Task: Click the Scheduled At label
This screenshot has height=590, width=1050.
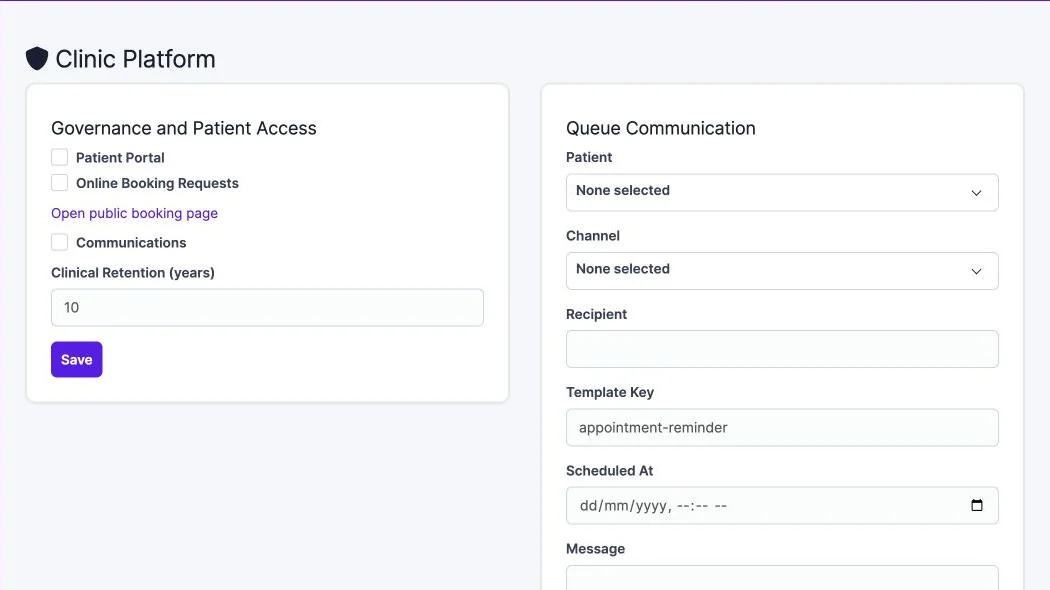Action: (x=609, y=471)
